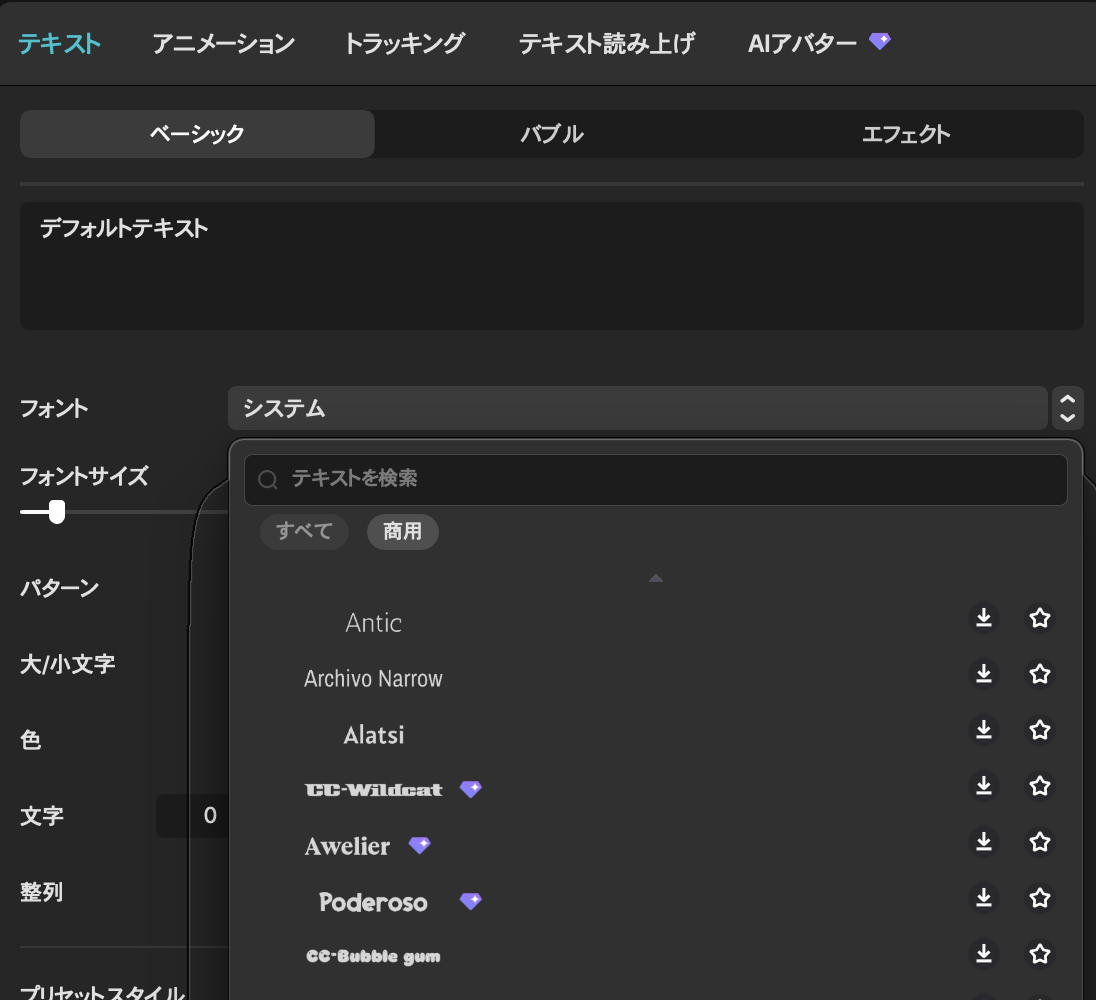1096x1000 pixels.
Task: Select the Archivo Narrow font
Action: pos(373,679)
